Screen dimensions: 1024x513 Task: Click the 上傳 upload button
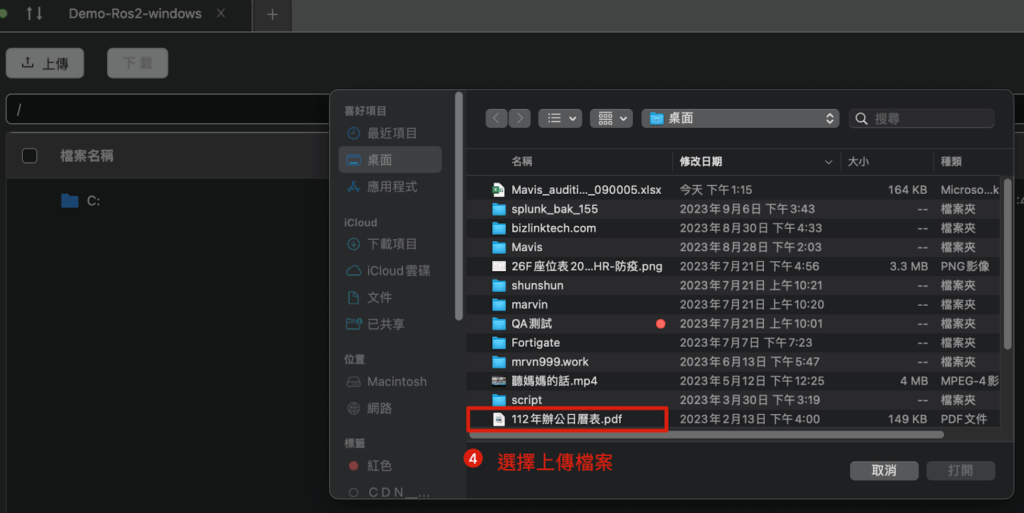(45, 63)
